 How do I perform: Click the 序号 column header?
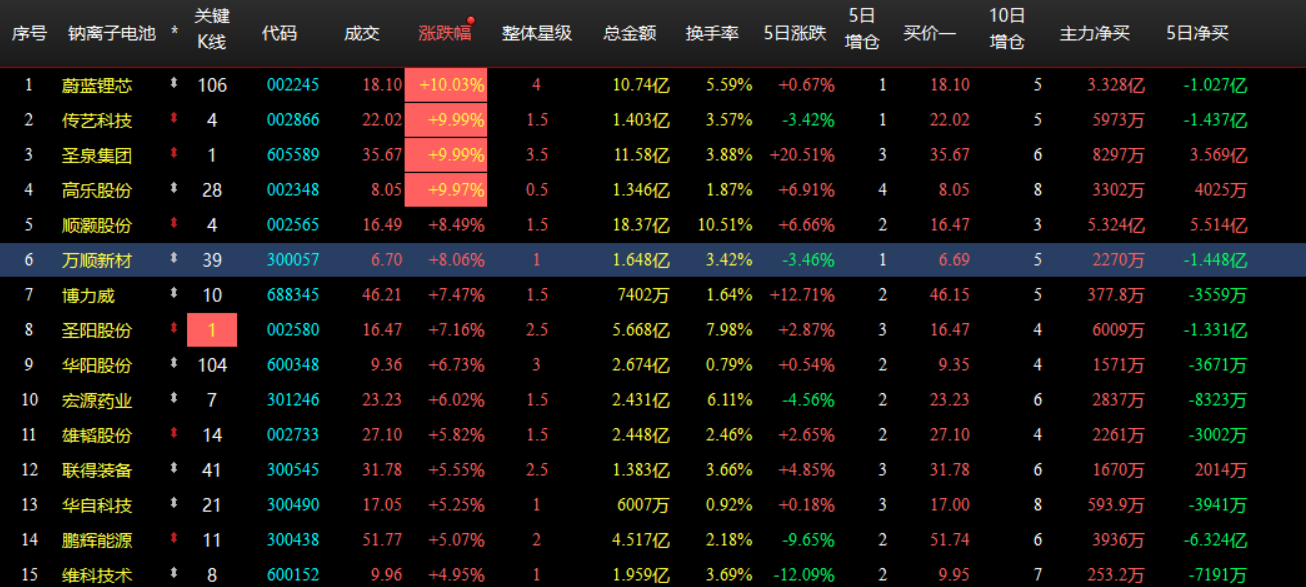29,31
